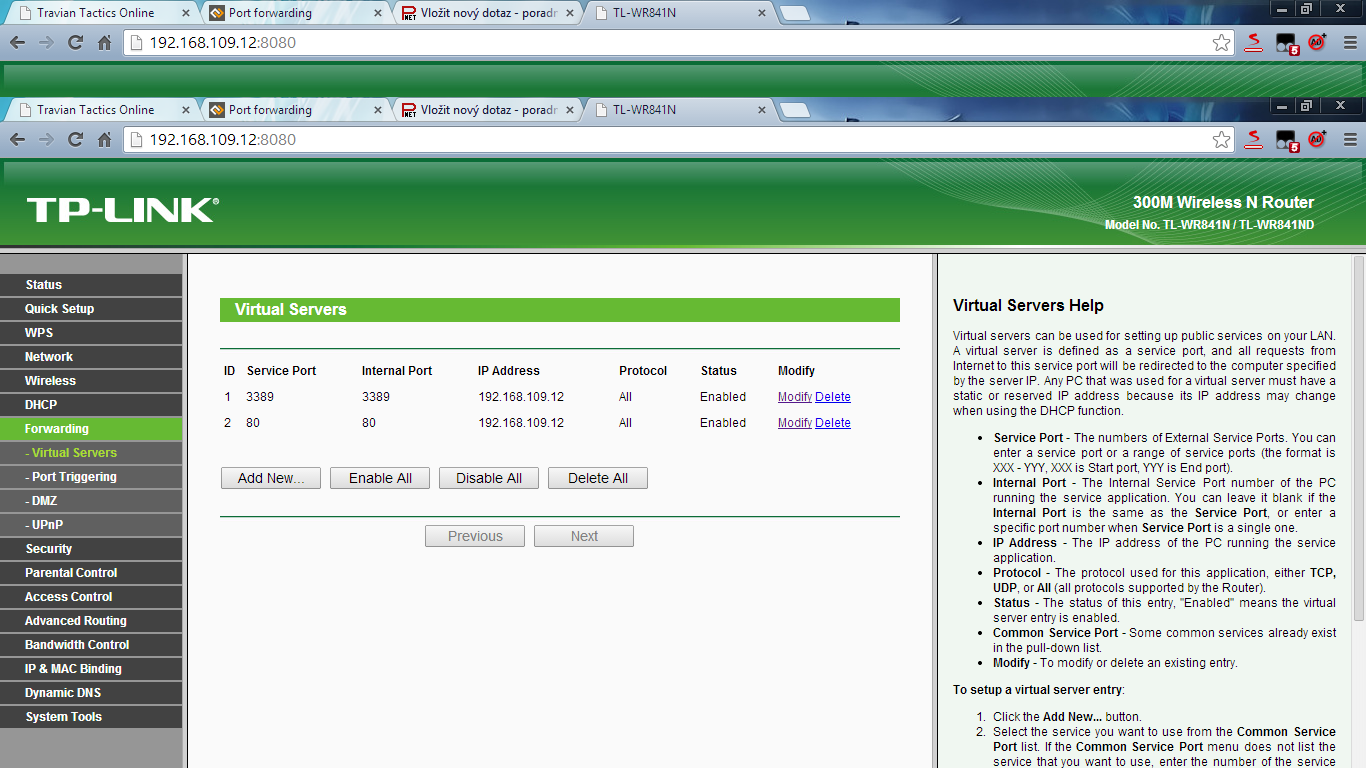Click the upper address bar showing 192.168.109.12:8080

680,43
